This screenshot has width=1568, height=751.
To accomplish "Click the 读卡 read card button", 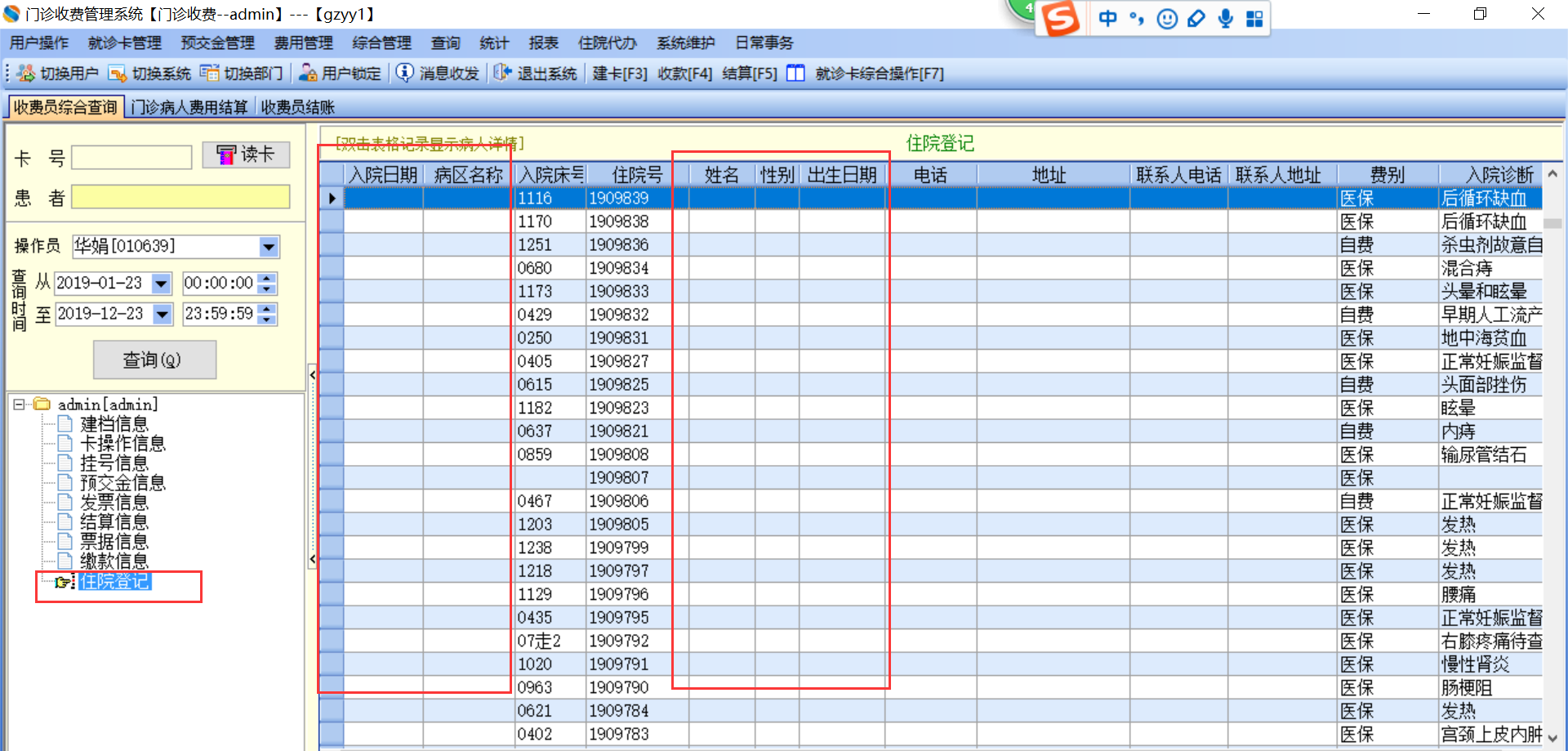I will [246, 154].
